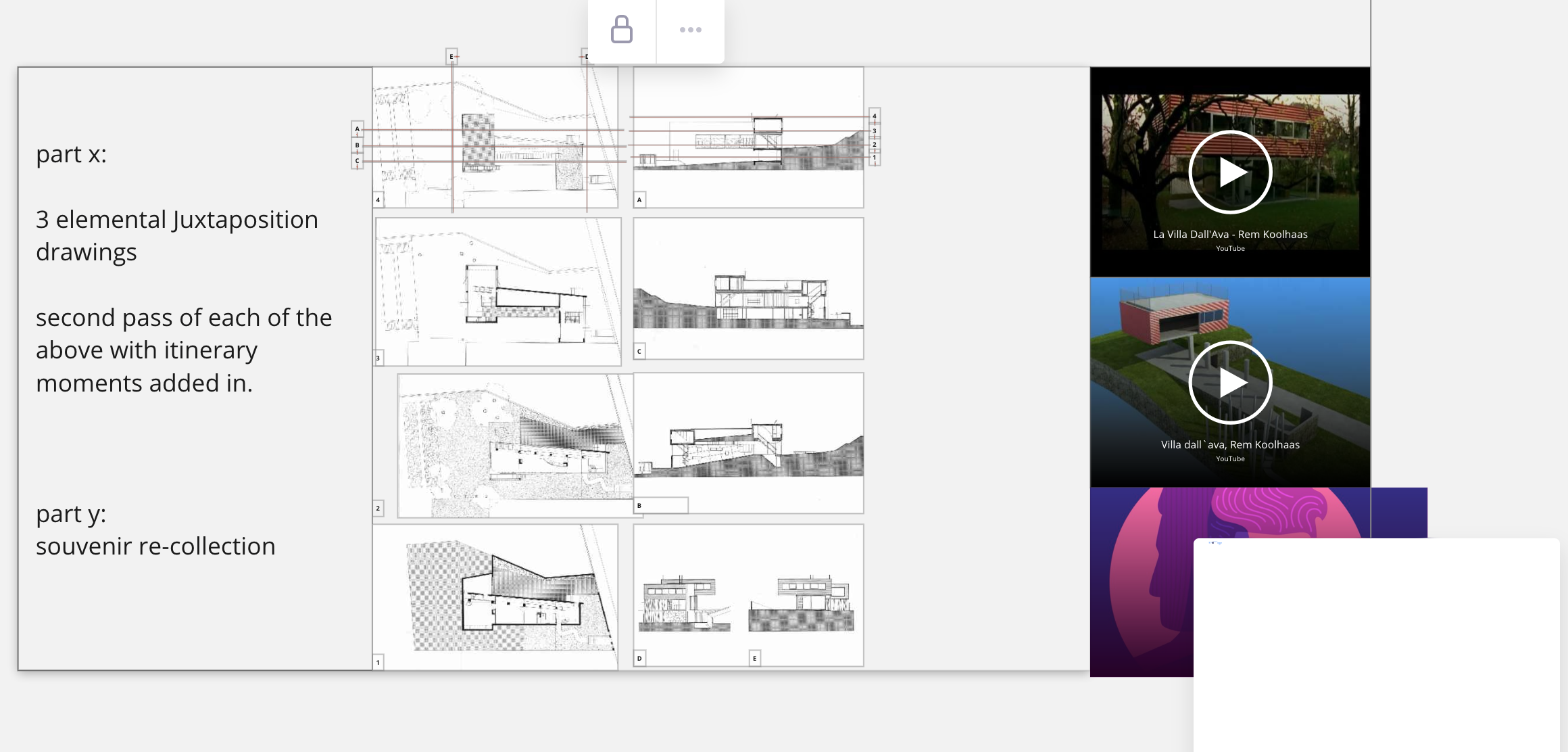Click the 'second pass of each' paragraph

(x=184, y=350)
